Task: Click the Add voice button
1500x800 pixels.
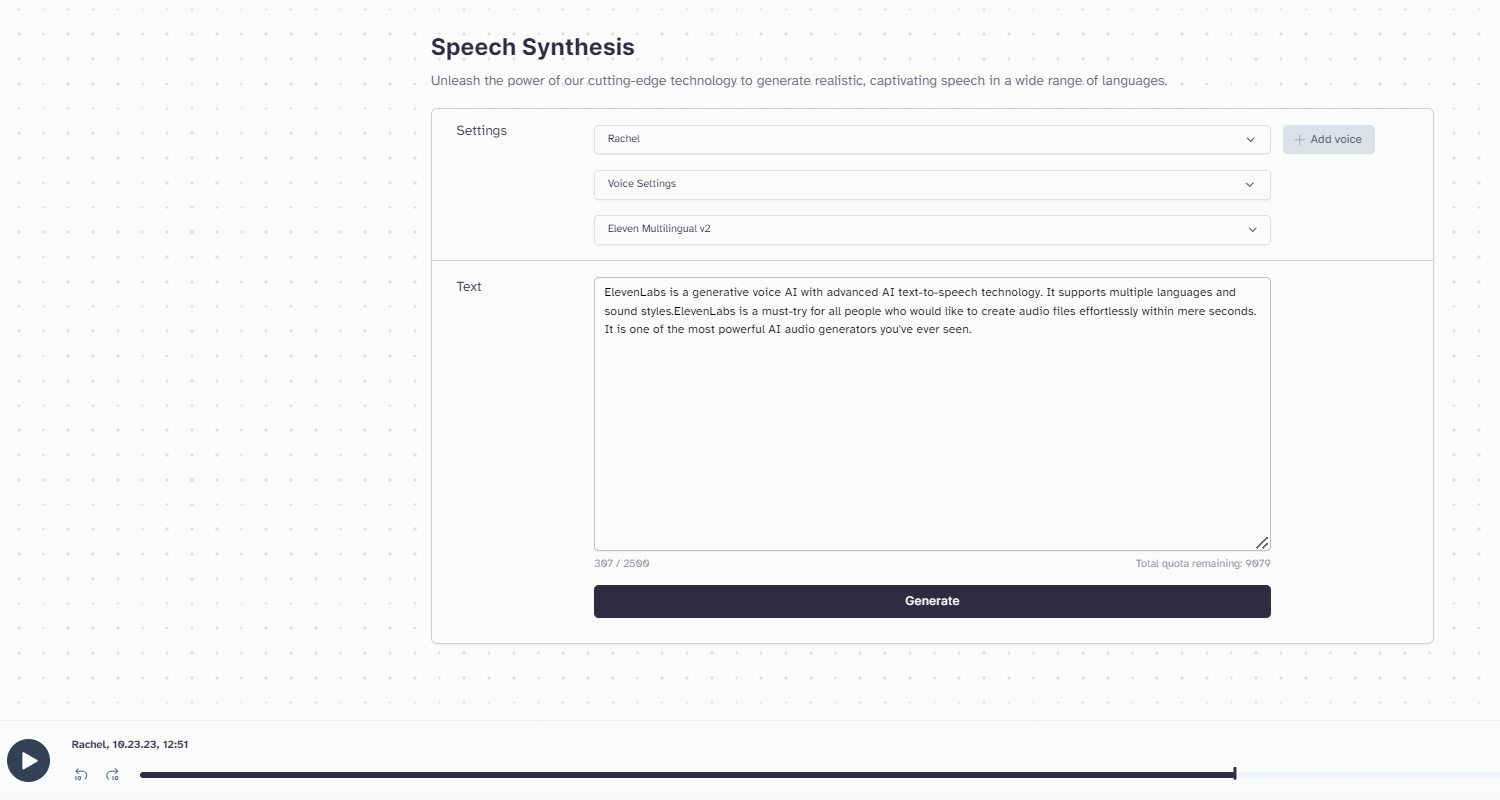Action: (1329, 140)
